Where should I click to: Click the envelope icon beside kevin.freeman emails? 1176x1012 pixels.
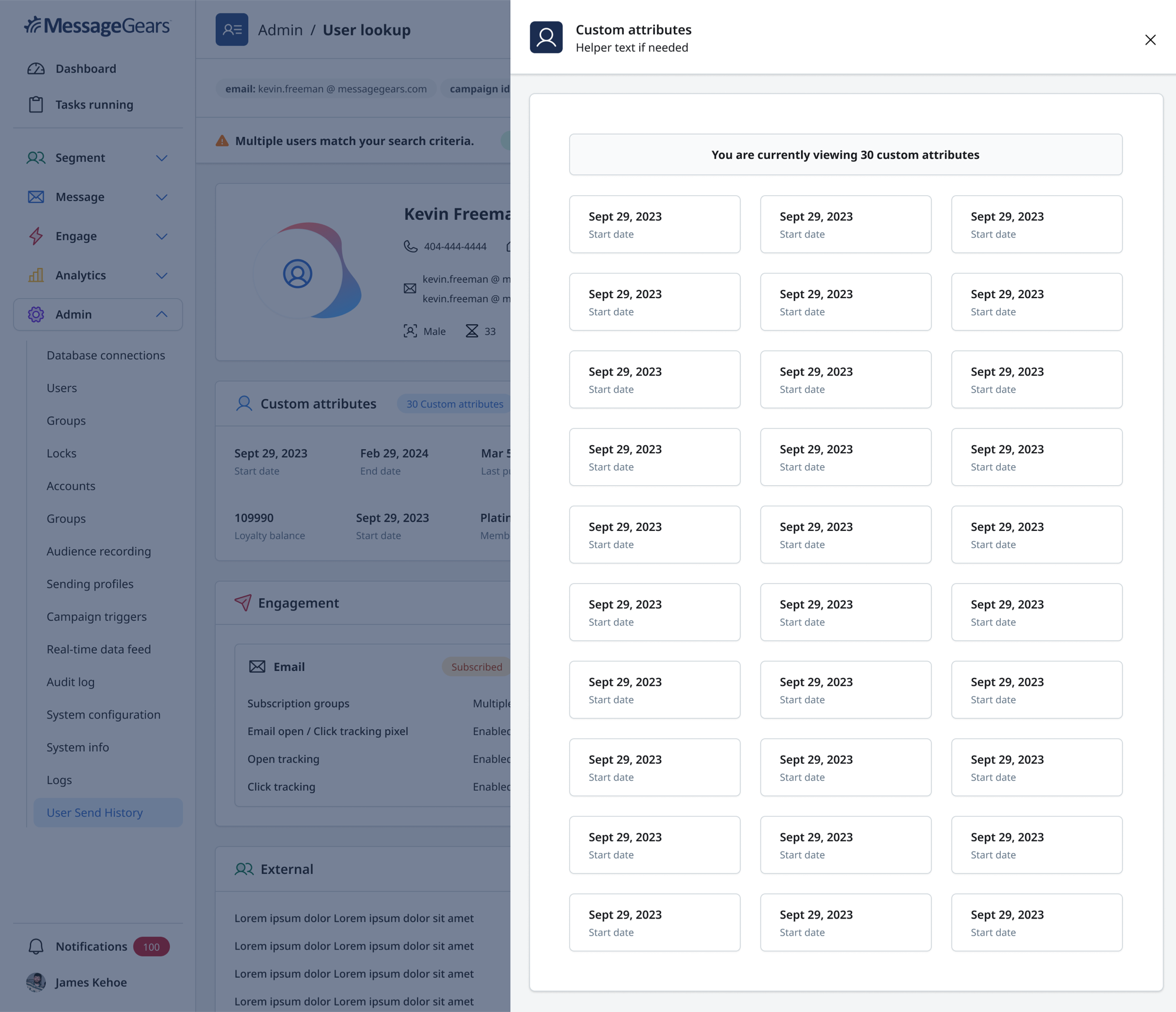410,288
